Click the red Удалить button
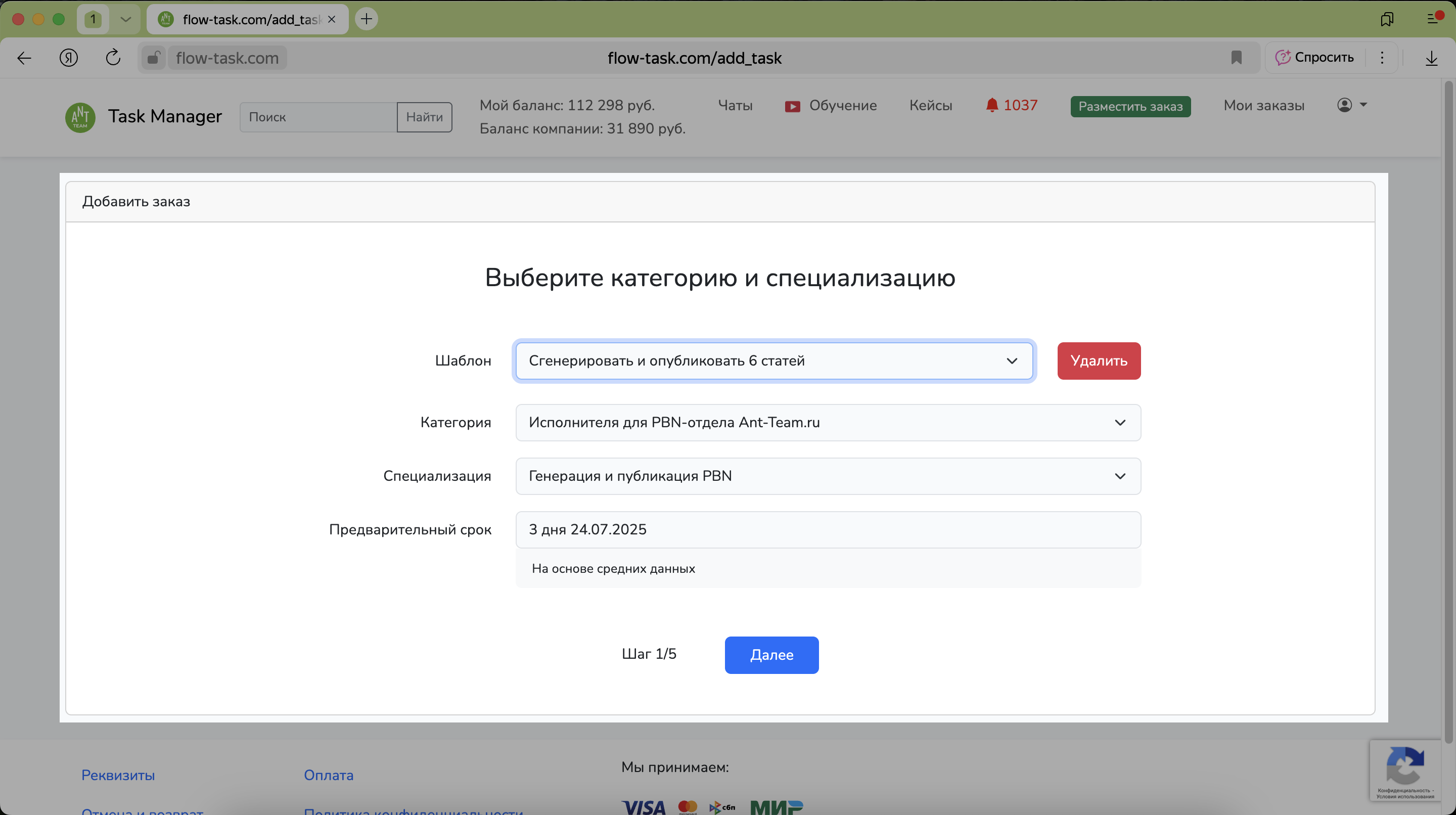This screenshot has height=815, width=1456. (1098, 360)
